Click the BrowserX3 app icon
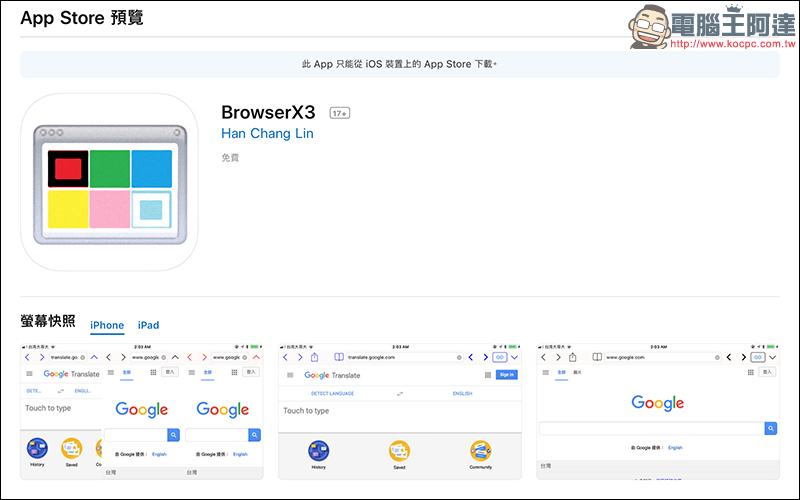 109,182
